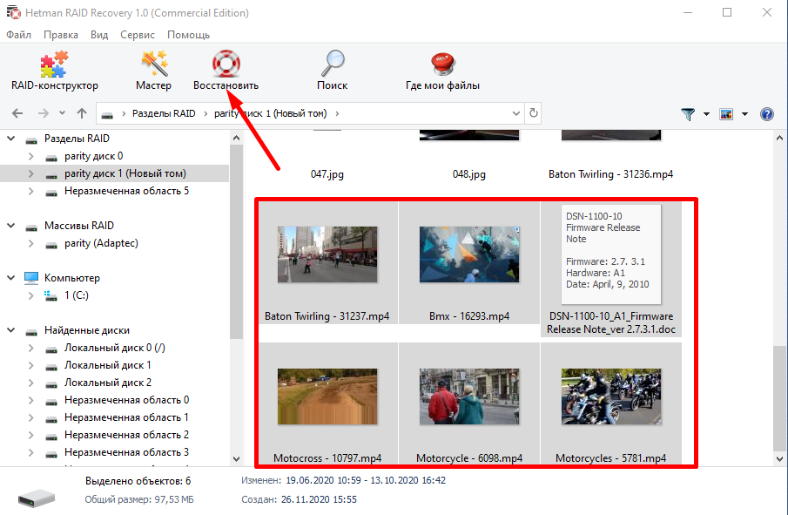
Task: Select Motocross - 10797.mp4 thumbnail
Action: pos(327,396)
